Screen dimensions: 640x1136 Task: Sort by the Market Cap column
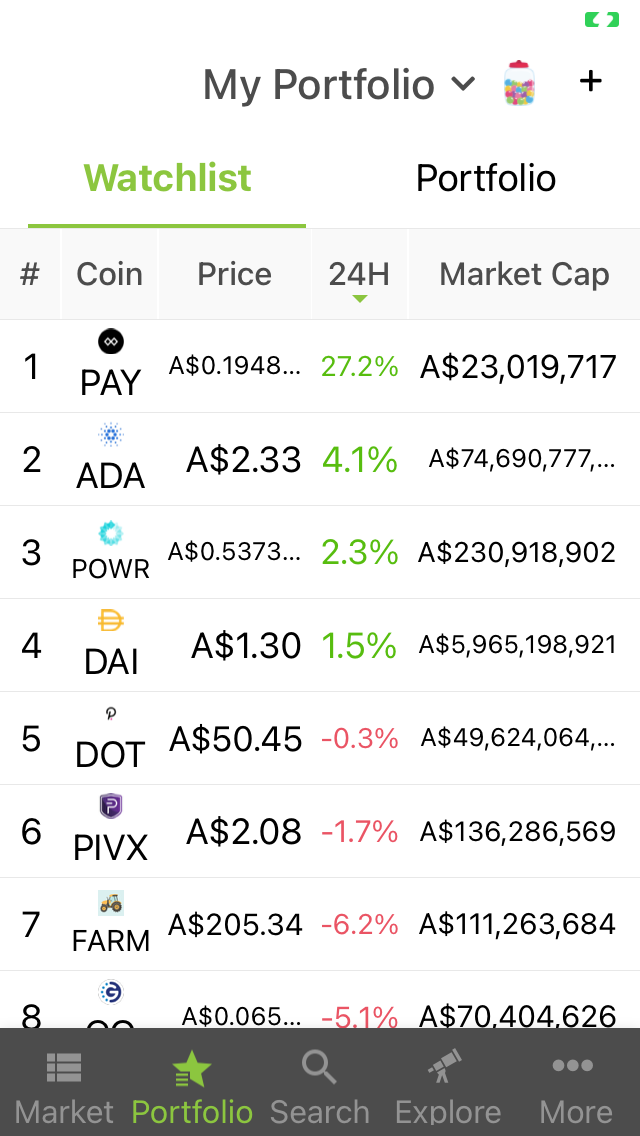(x=524, y=275)
